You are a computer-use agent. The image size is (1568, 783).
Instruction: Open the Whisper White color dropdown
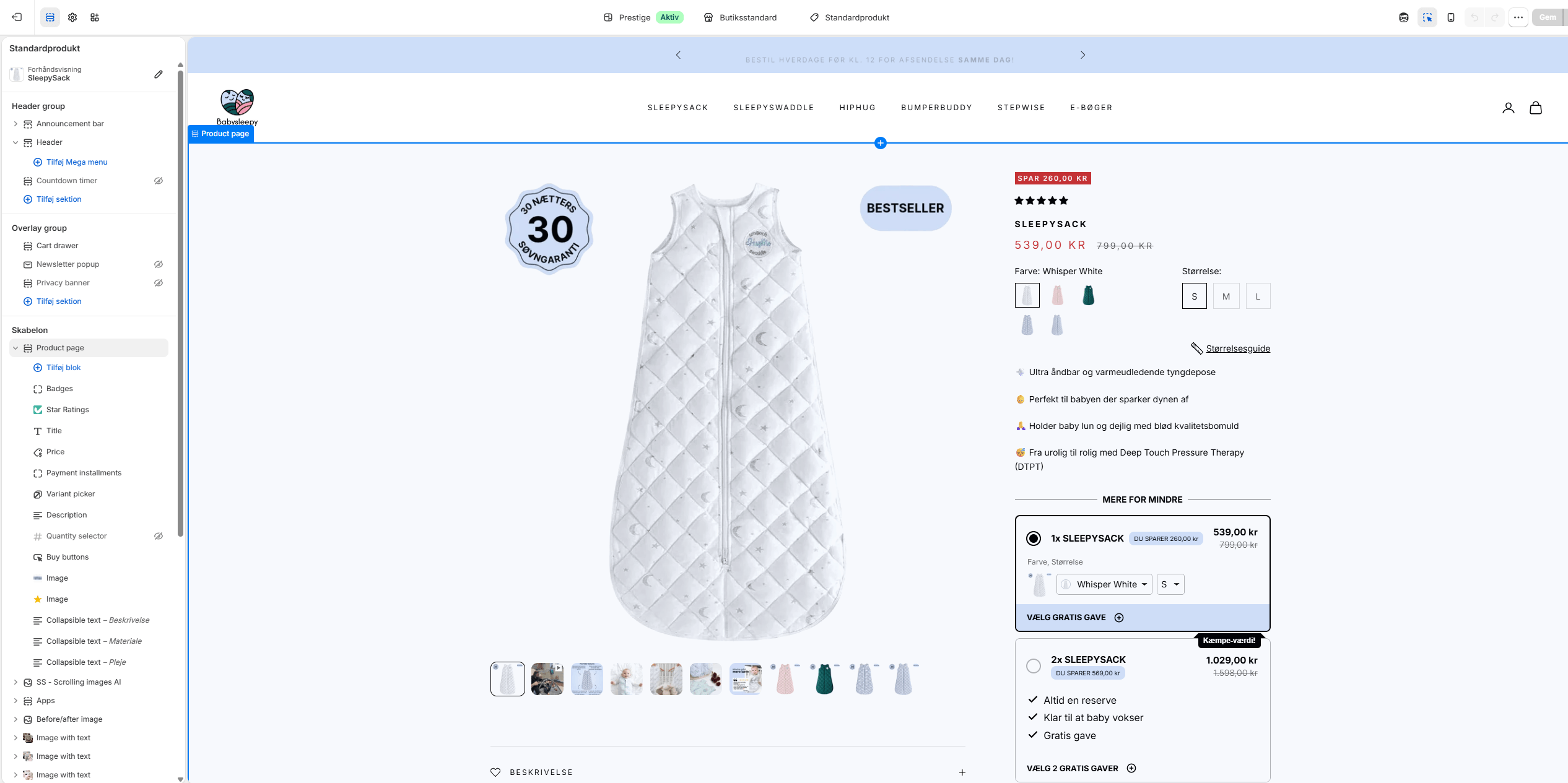1104,584
